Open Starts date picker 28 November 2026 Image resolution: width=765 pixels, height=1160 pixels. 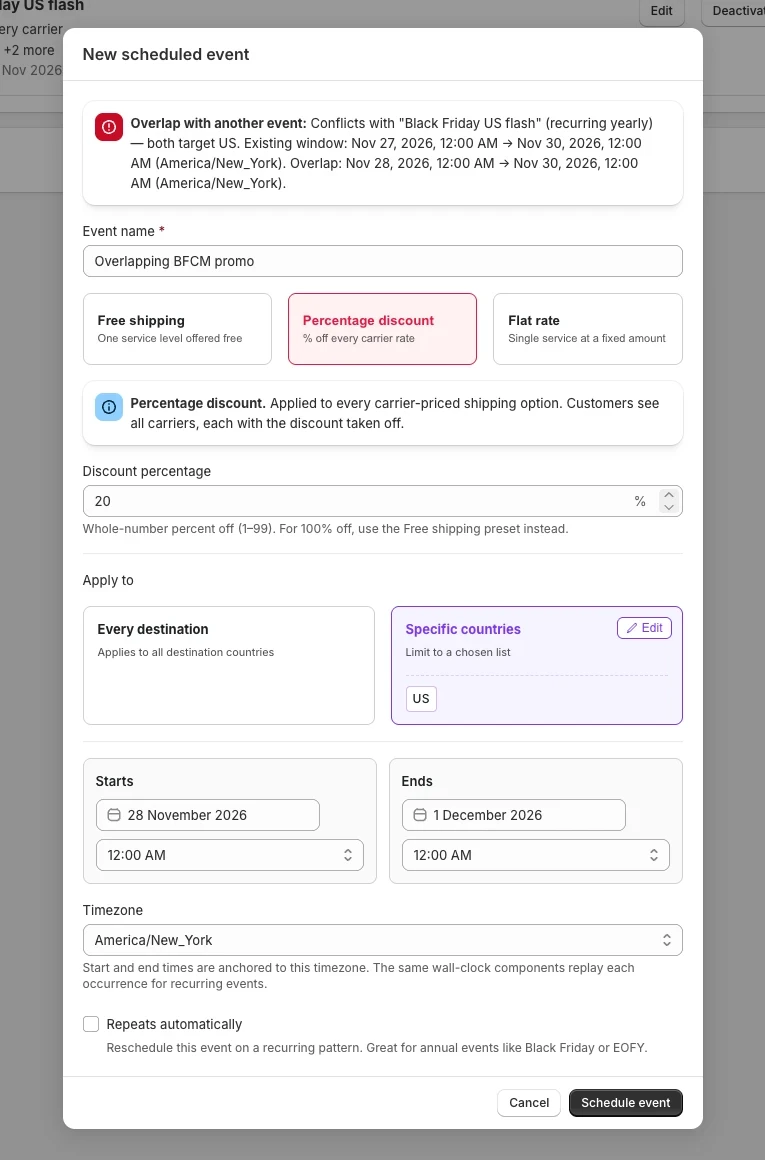(x=208, y=815)
